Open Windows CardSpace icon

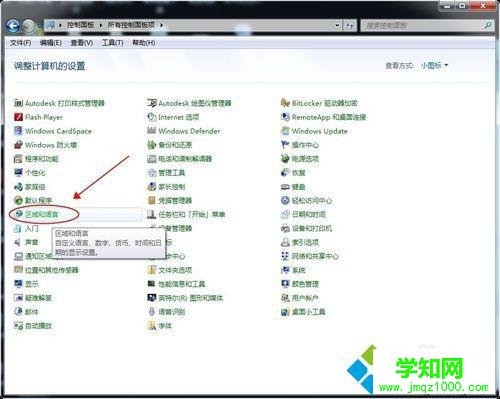point(18,131)
